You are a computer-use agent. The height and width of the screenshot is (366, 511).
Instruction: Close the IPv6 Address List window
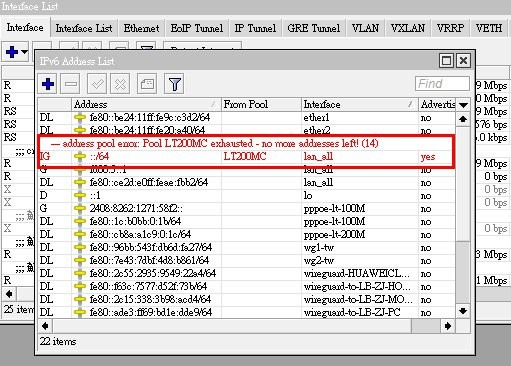pyautogui.click(x=464, y=61)
